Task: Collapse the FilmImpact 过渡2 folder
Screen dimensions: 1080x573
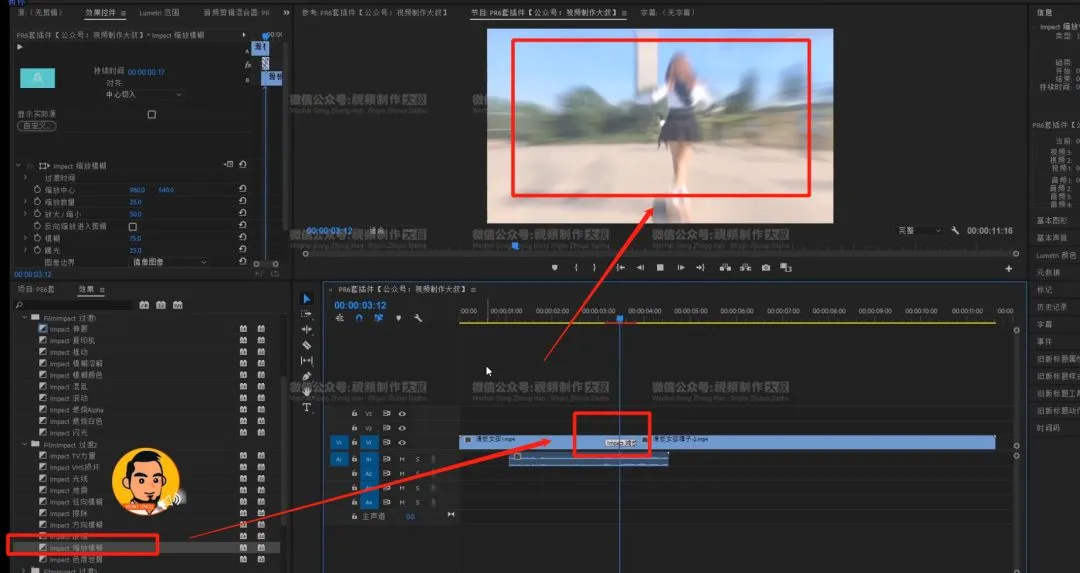Action: pos(25,444)
